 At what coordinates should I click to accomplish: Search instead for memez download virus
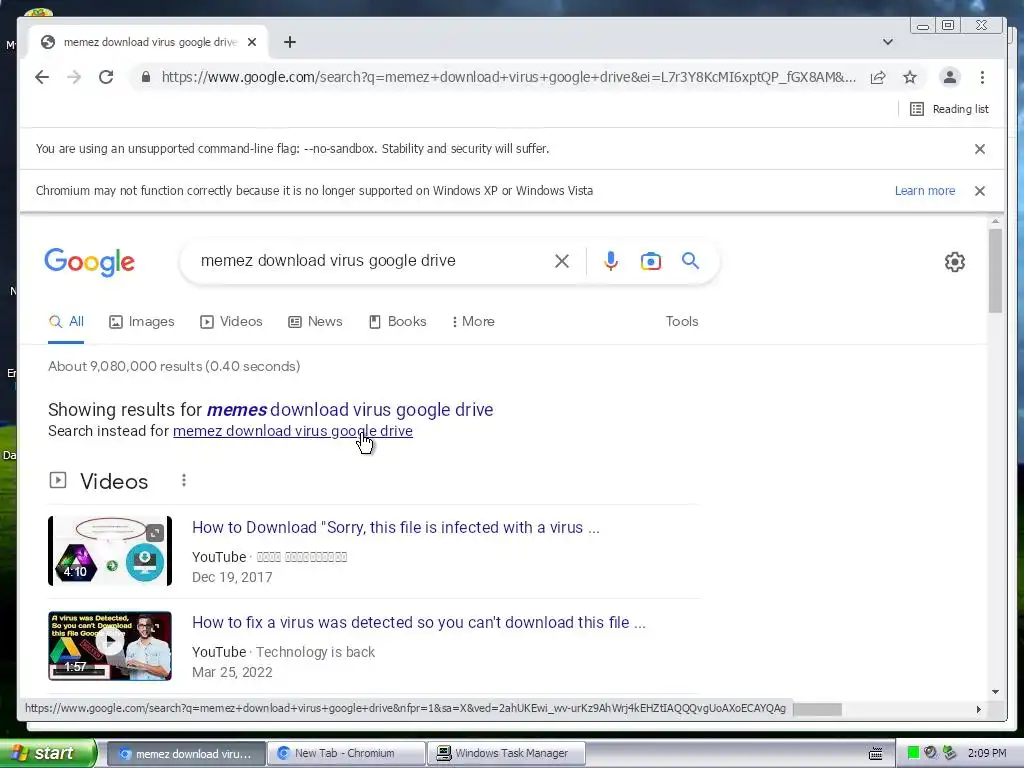pos(293,431)
